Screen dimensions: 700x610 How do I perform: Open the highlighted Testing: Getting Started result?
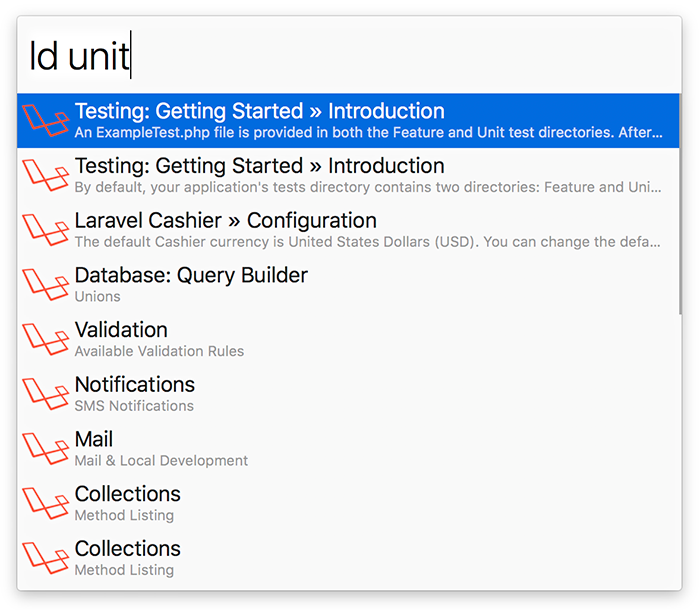(348, 121)
